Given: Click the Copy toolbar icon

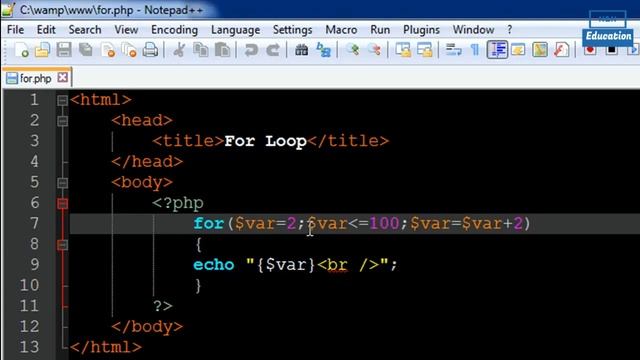Looking at the screenshot, I should (200, 50).
